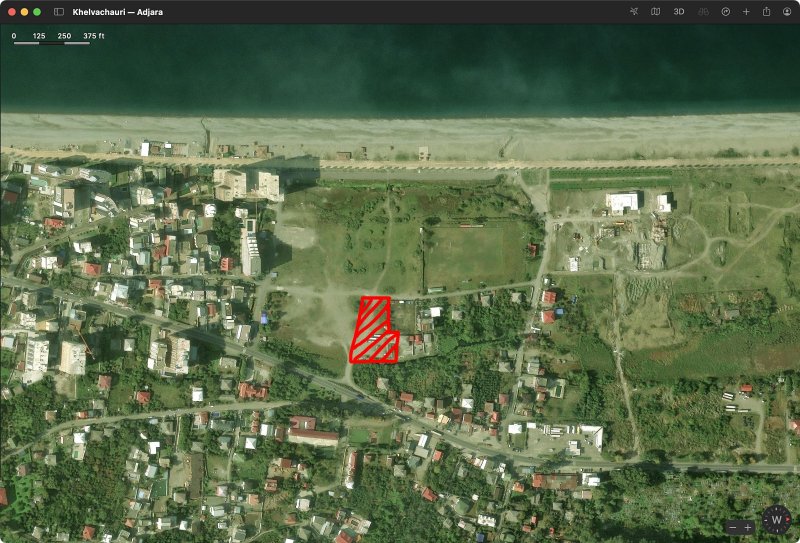Viewport: 800px width, 543px height.
Task: Click the current location arrow icon
Action: pos(634,12)
